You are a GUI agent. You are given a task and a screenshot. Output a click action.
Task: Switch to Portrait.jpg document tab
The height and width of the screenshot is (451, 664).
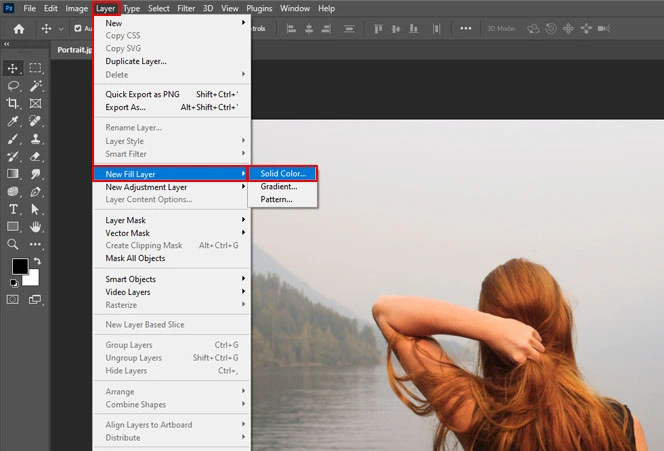click(x=74, y=50)
